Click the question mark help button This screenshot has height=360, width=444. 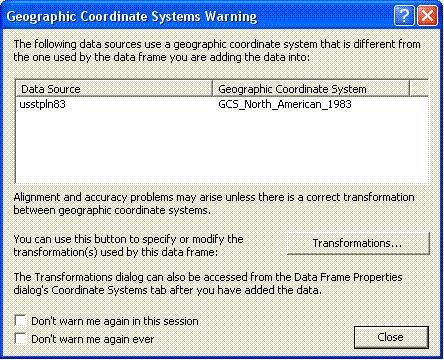click(x=404, y=15)
